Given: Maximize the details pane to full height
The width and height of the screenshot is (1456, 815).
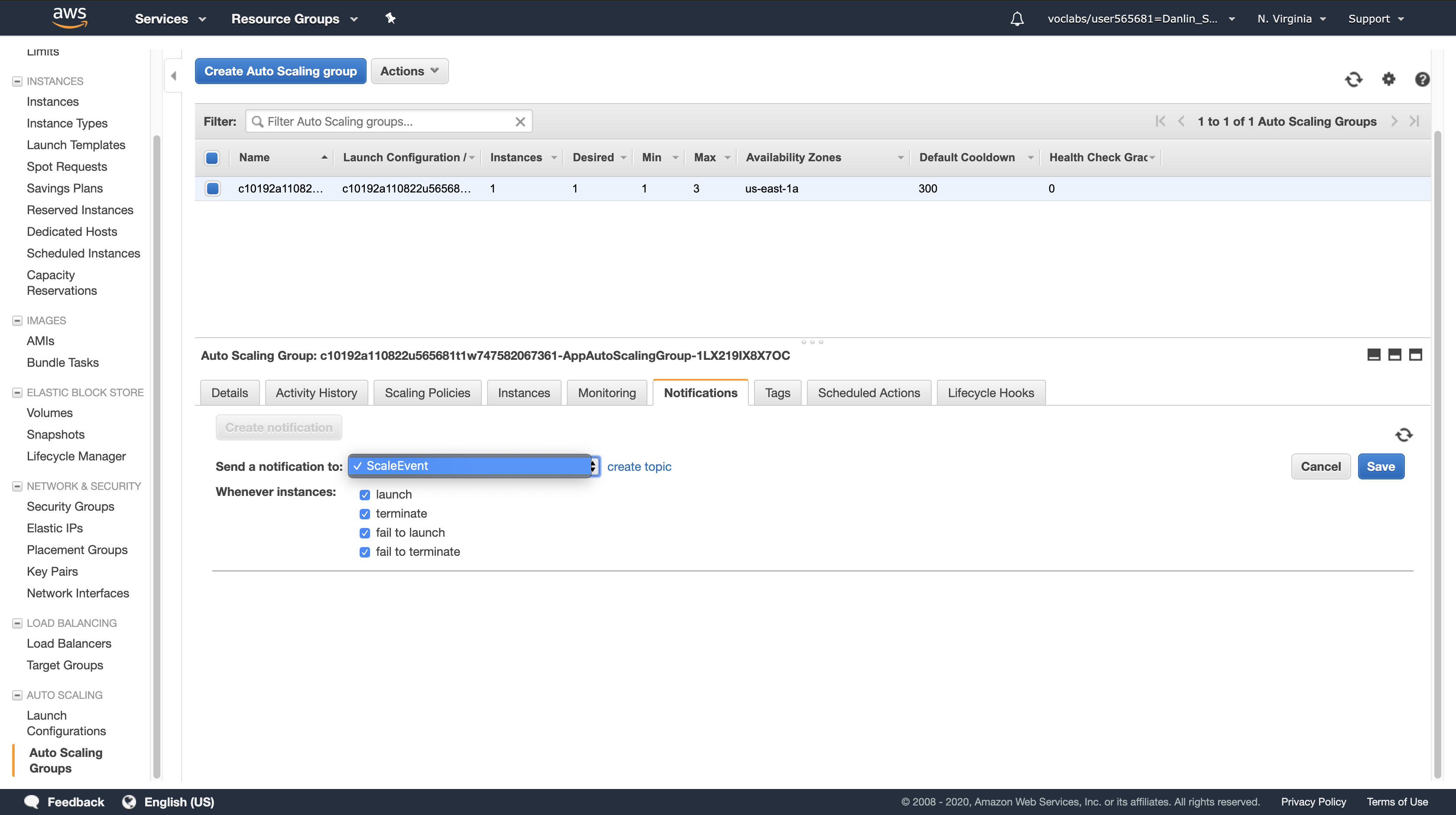Looking at the screenshot, I should pos(1415,355).
